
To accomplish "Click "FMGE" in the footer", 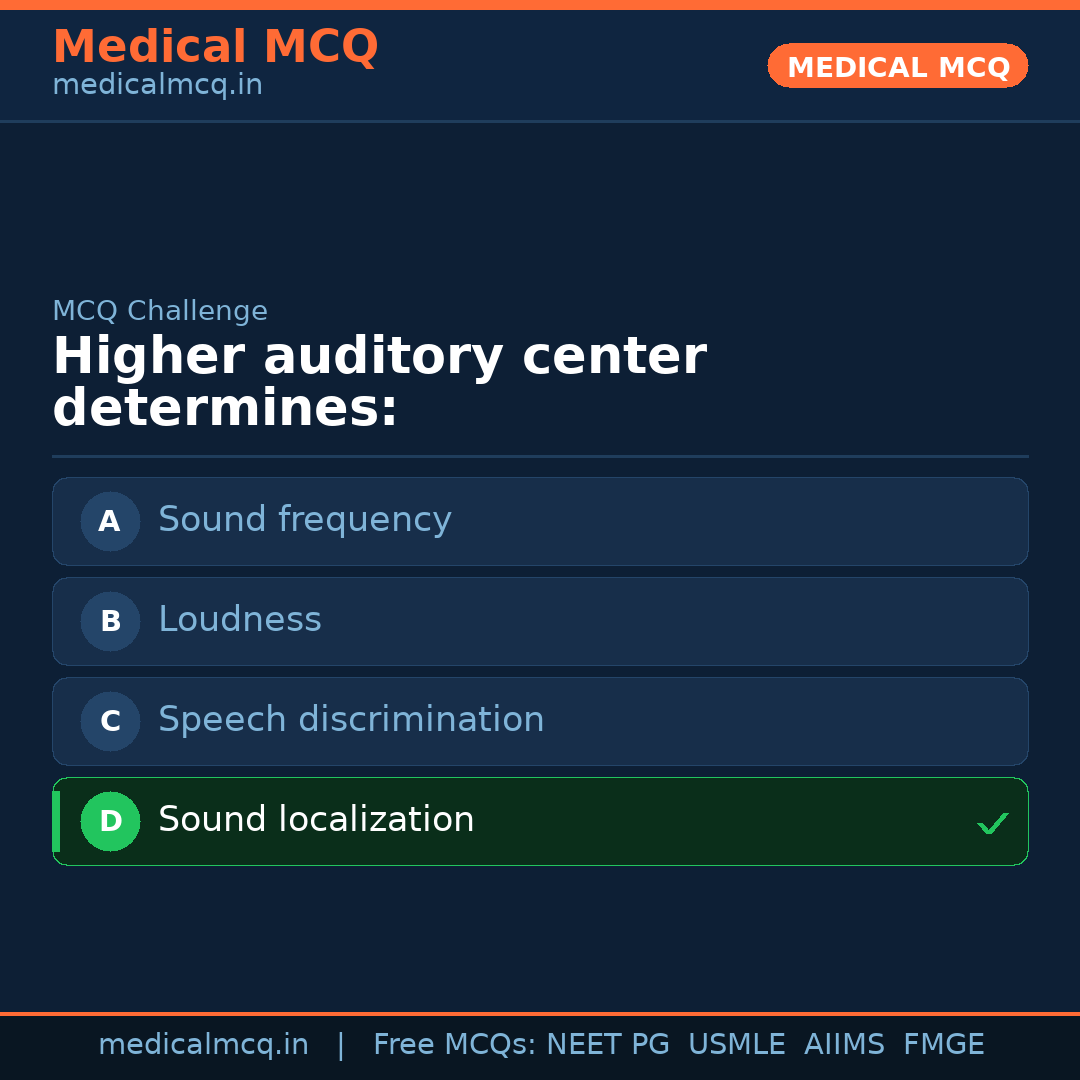I will coord(943,1045).
